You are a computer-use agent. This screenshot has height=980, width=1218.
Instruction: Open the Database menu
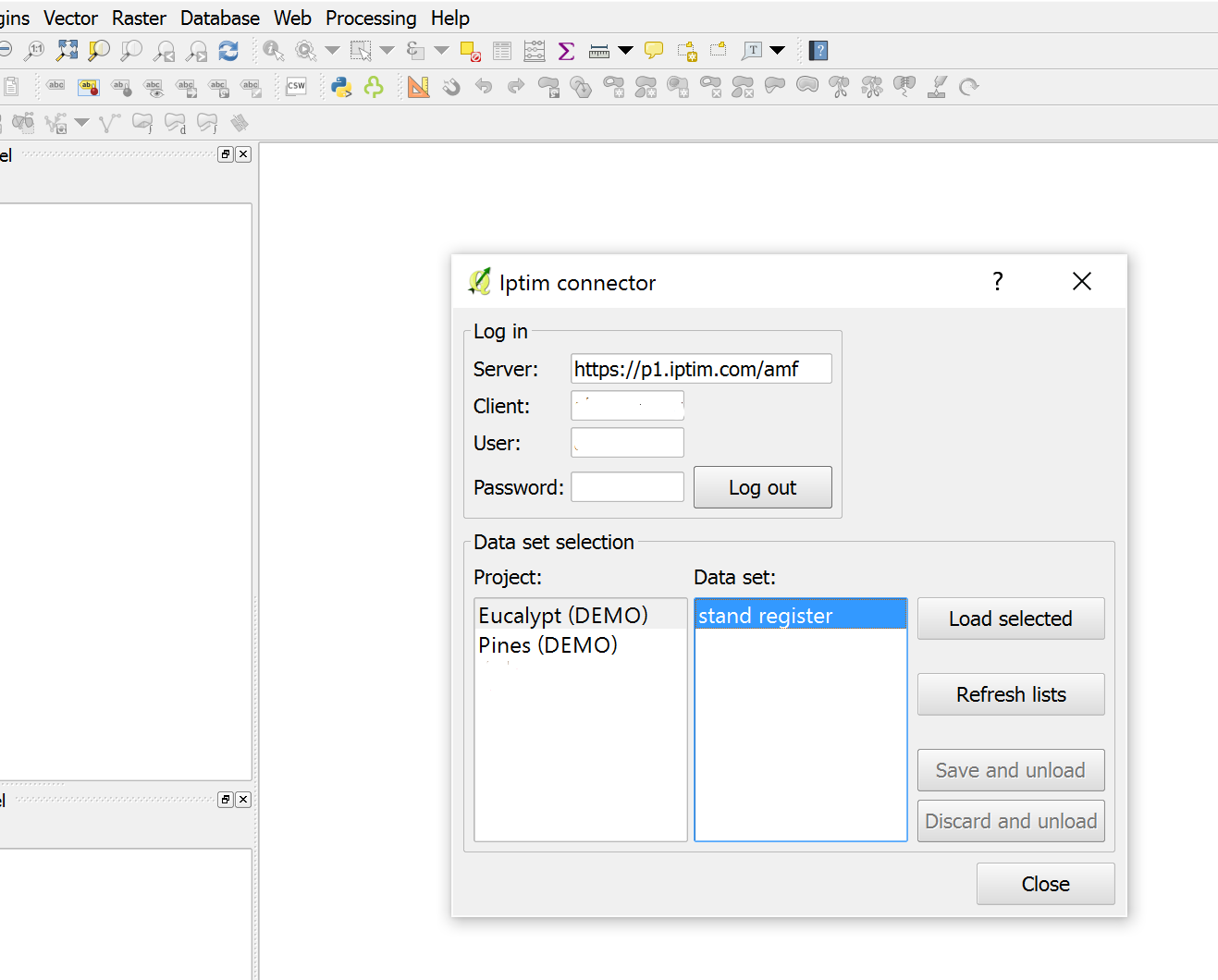click(x=219, y=18)
